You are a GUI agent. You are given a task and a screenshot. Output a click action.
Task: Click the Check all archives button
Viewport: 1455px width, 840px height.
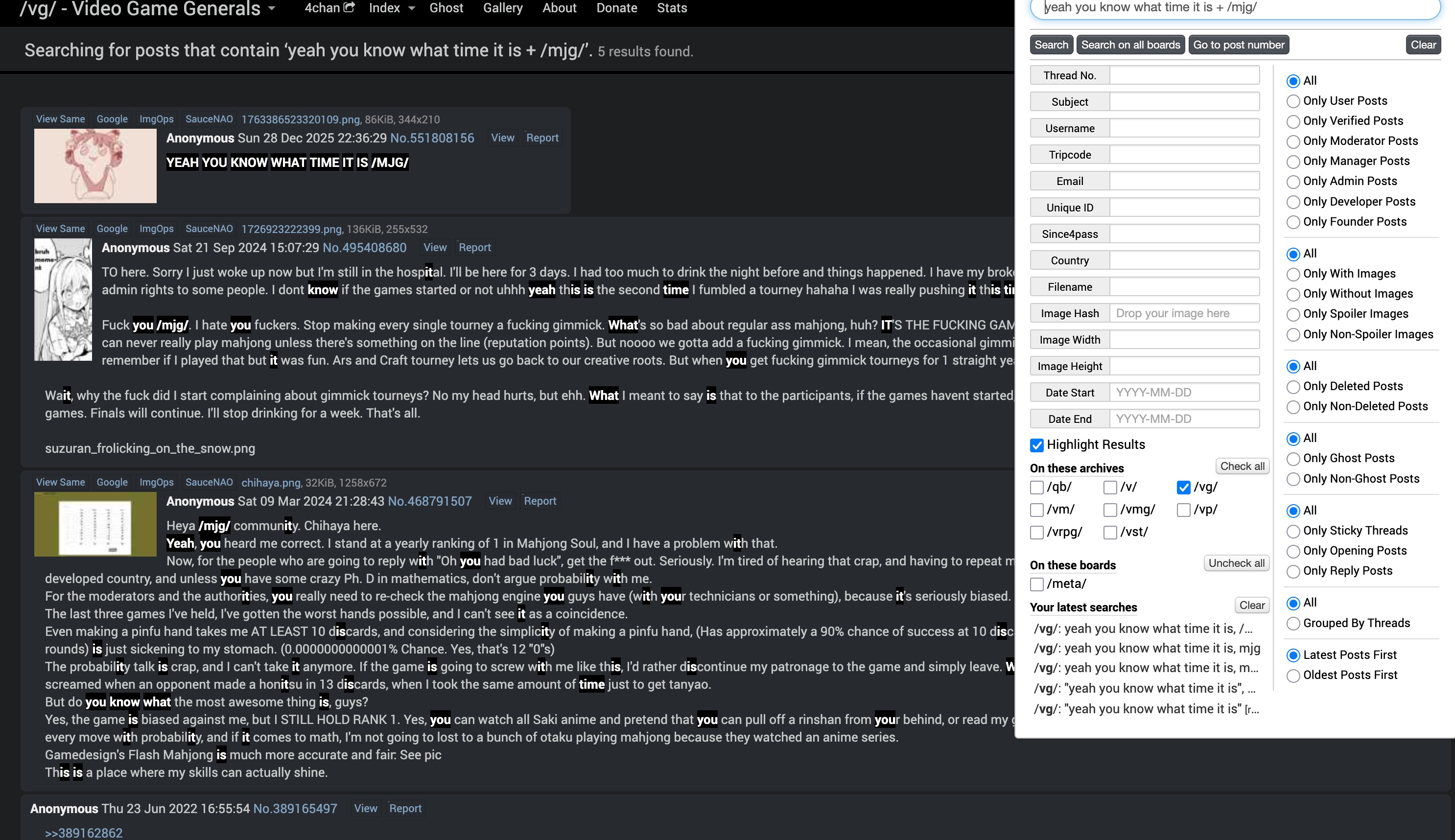tap(1242, 466)
